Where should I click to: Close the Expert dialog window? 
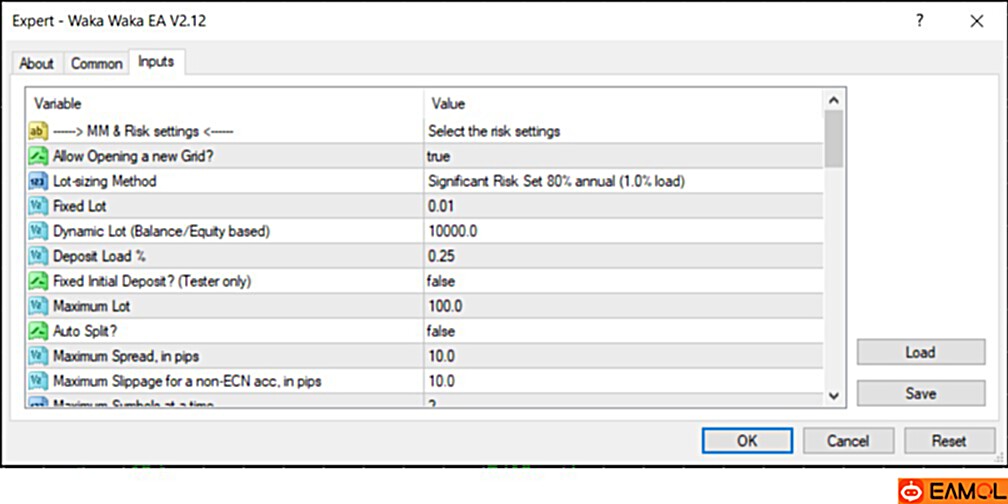pyautogui.click(x=976, y=21)
